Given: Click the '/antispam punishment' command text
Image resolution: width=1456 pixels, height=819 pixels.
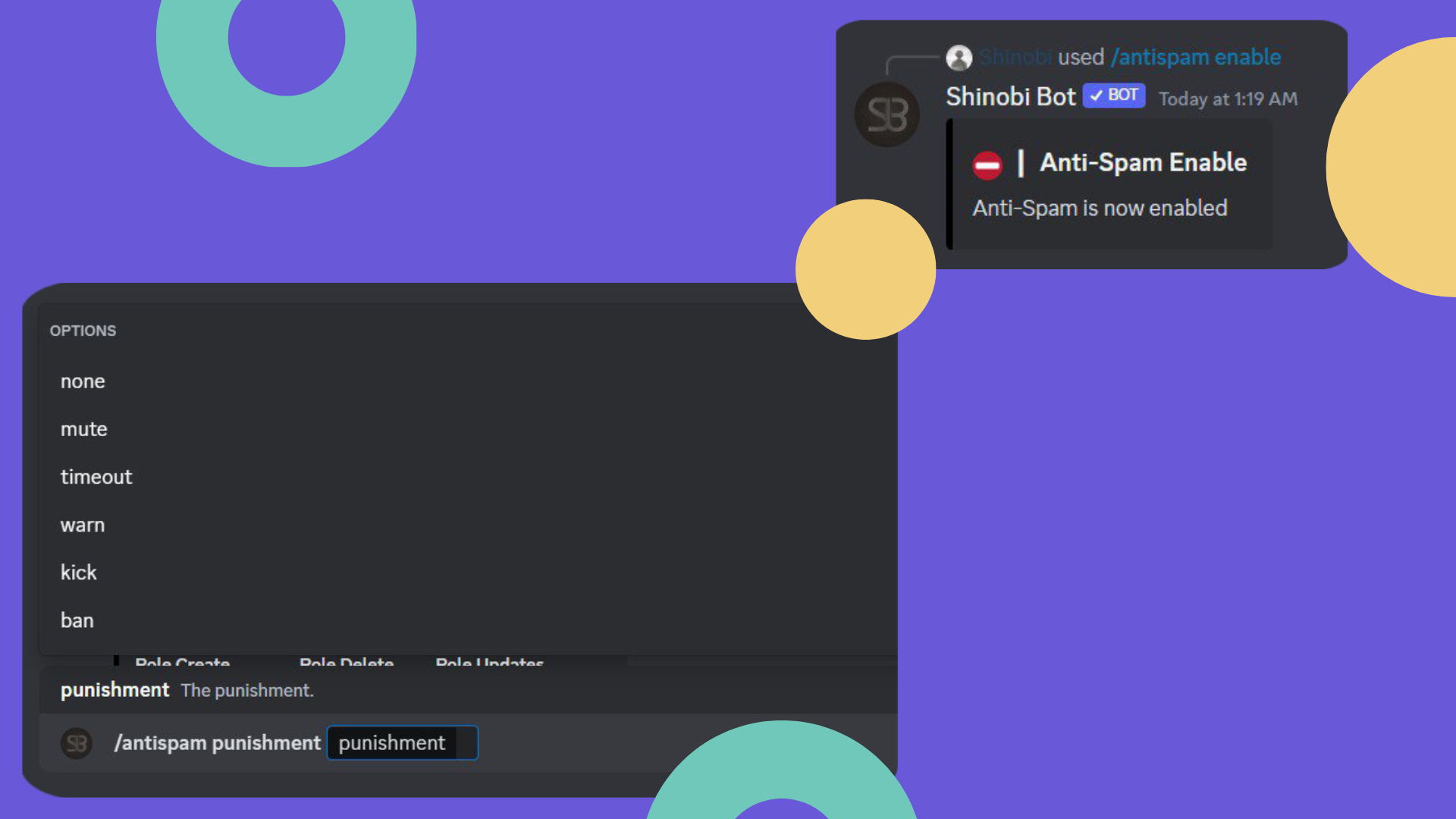Looking at the screenshot, I should pyautogui.click(x=218, y=743).
